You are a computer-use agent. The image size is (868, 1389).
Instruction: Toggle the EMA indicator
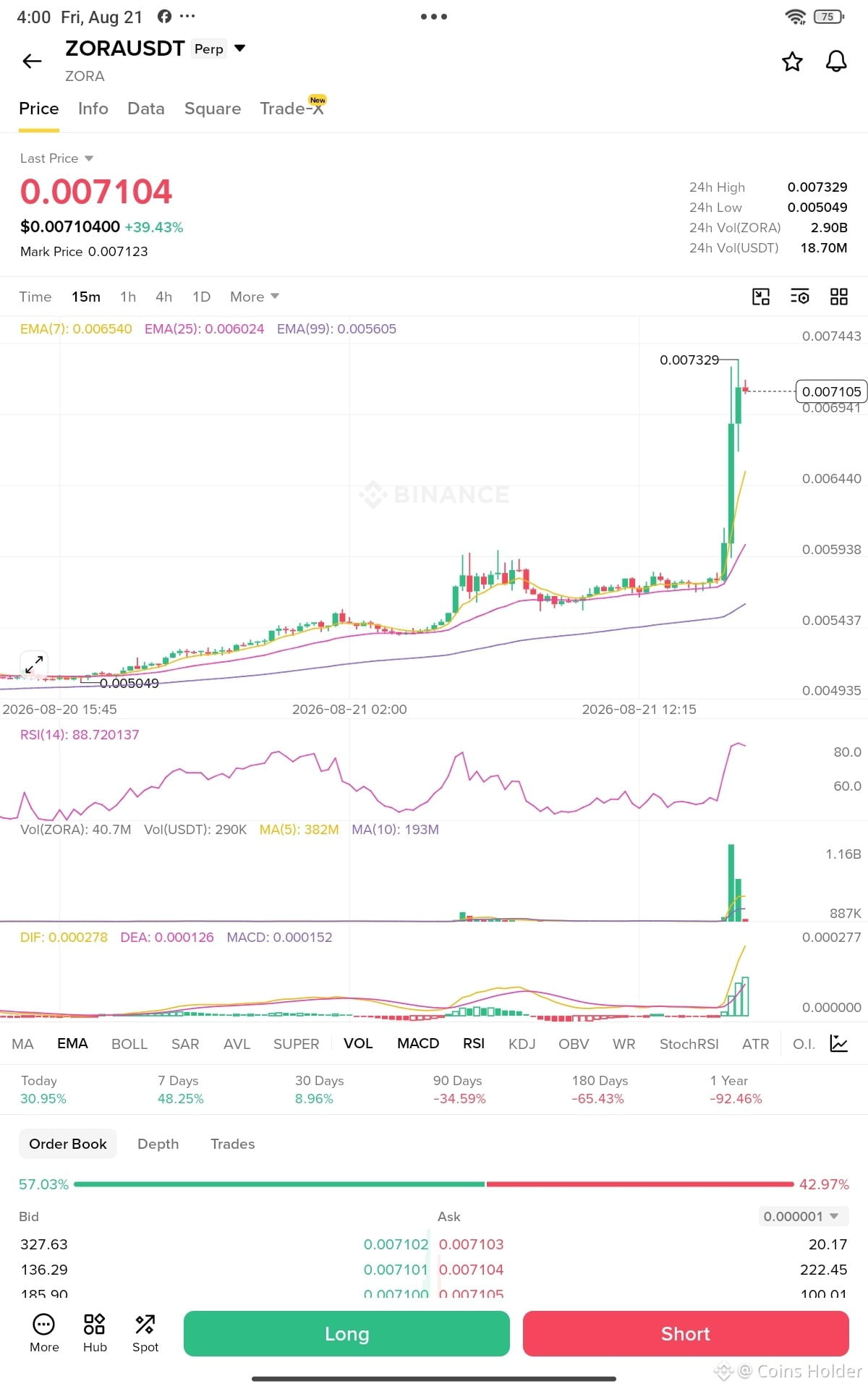pos(72,1044)
